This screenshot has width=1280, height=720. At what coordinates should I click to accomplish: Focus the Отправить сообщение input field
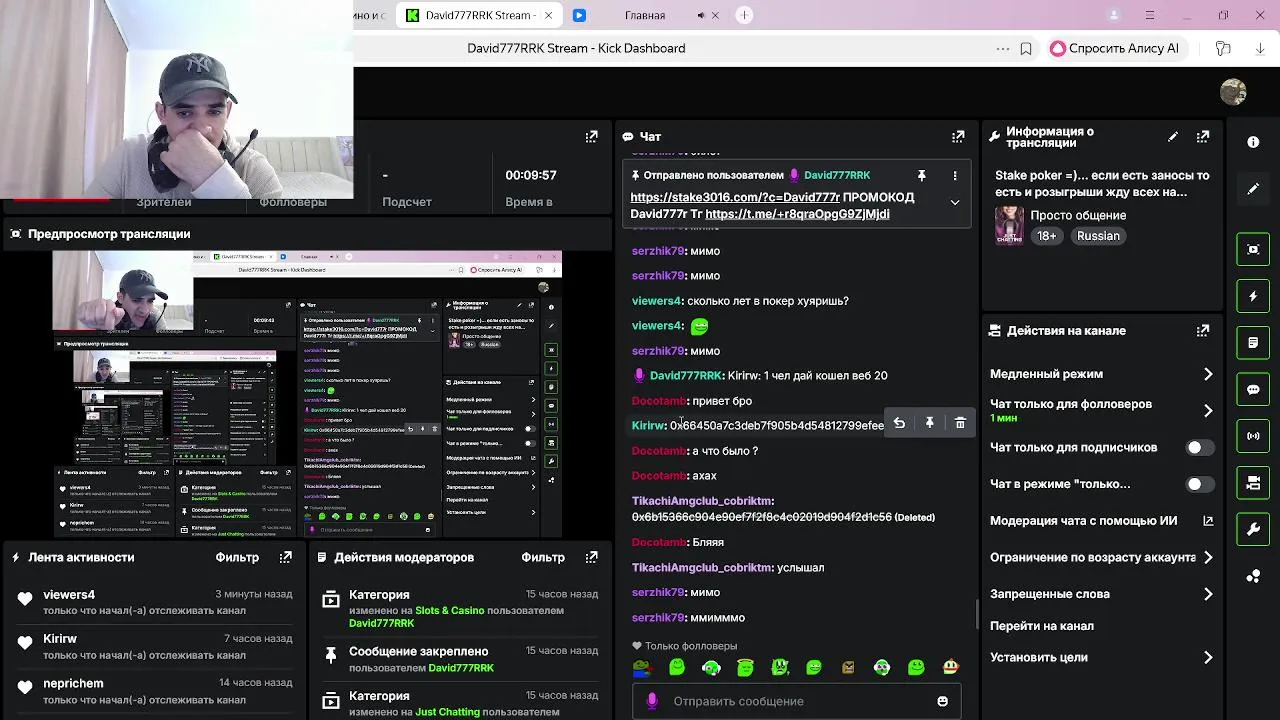796,701
